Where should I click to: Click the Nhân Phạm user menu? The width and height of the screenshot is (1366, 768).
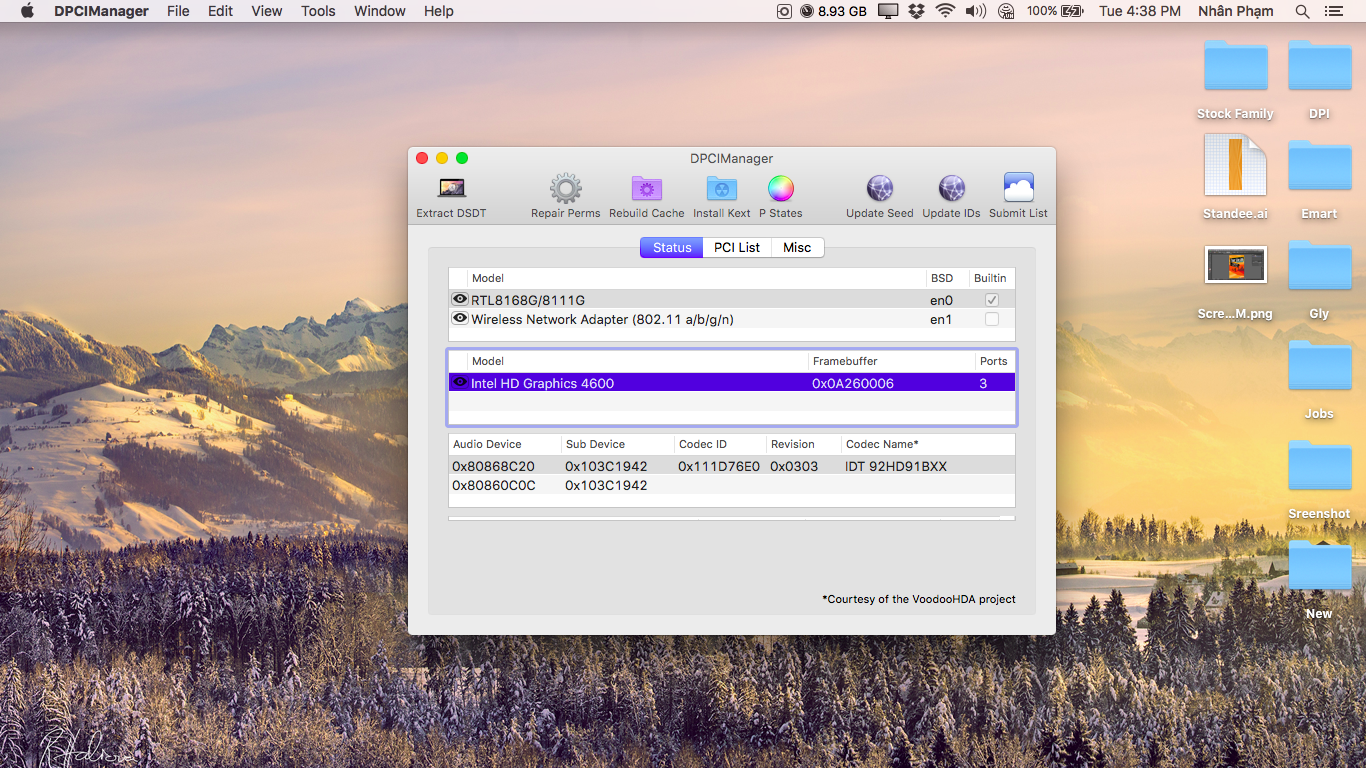coord(1236,11)
